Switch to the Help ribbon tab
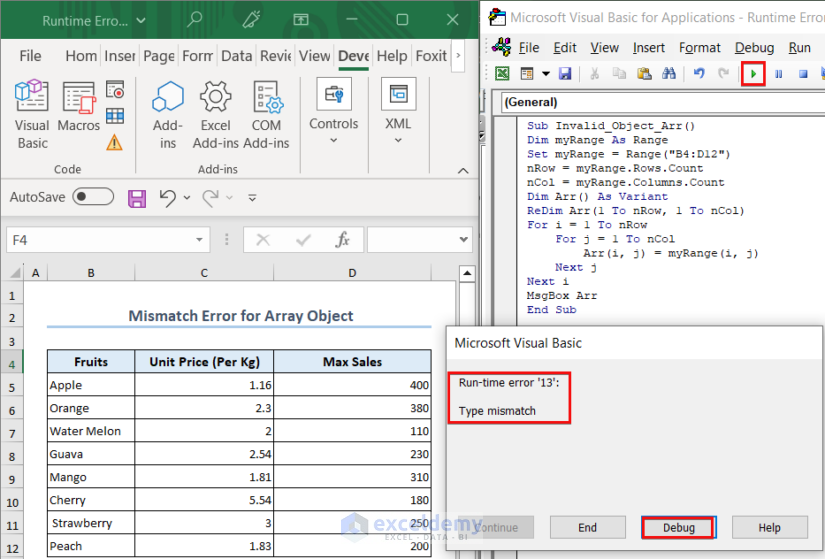The height and width of the screenshot is (559, 825). point(392,56)
